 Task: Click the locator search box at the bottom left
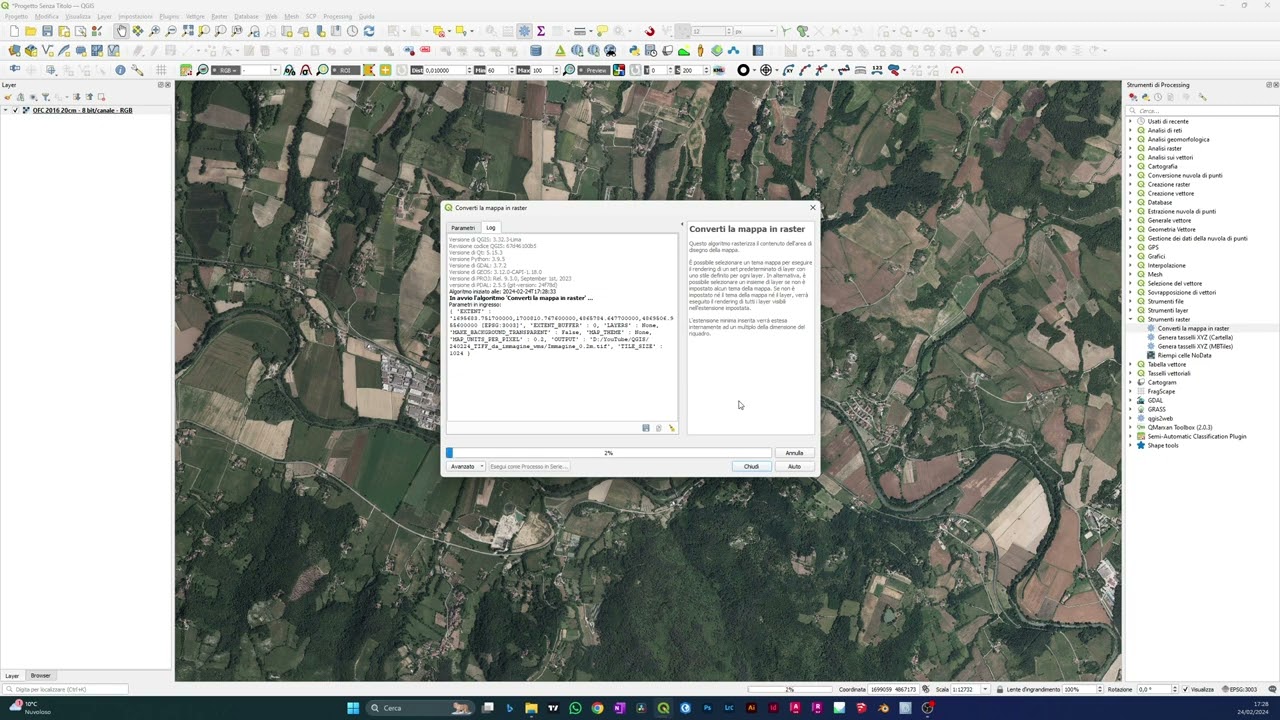[x=65, y=689]
